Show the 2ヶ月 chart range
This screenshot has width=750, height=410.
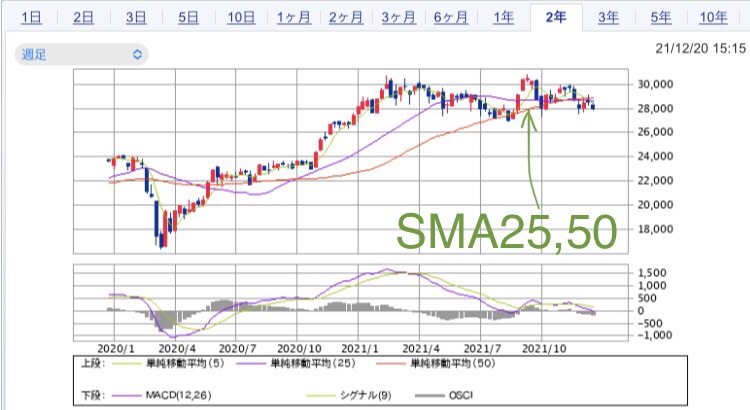tap(346, 18)
